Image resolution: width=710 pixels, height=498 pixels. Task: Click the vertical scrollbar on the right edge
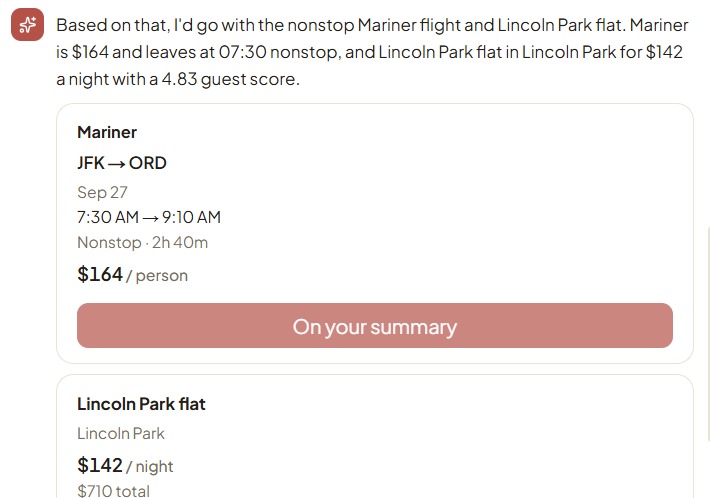[708, 335]
